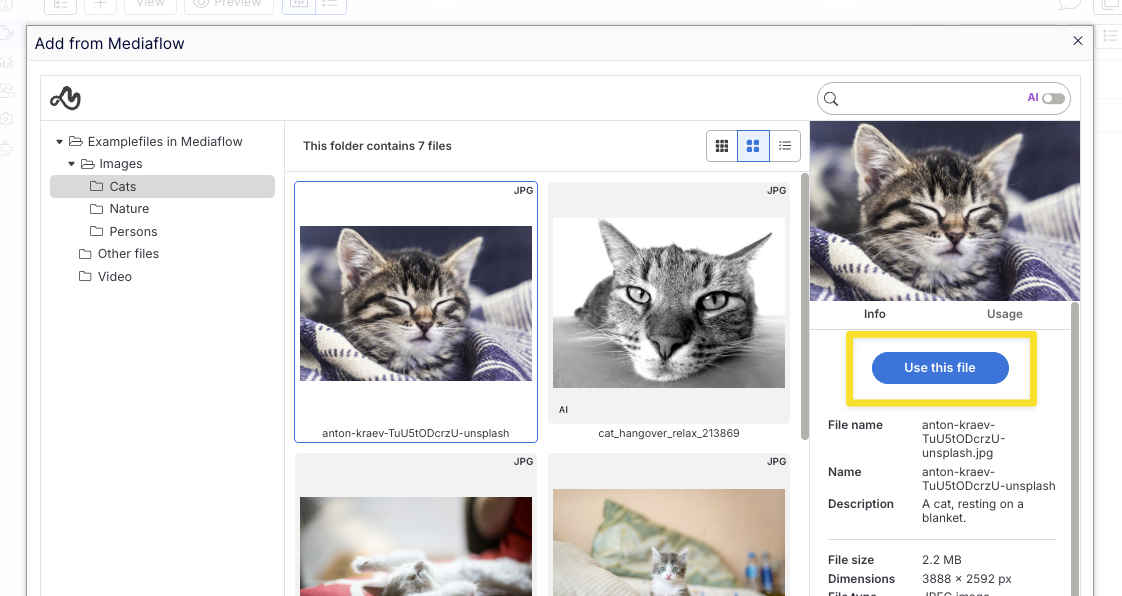
Task: Click the file grid scrollbar
Action: pos(804,306)
